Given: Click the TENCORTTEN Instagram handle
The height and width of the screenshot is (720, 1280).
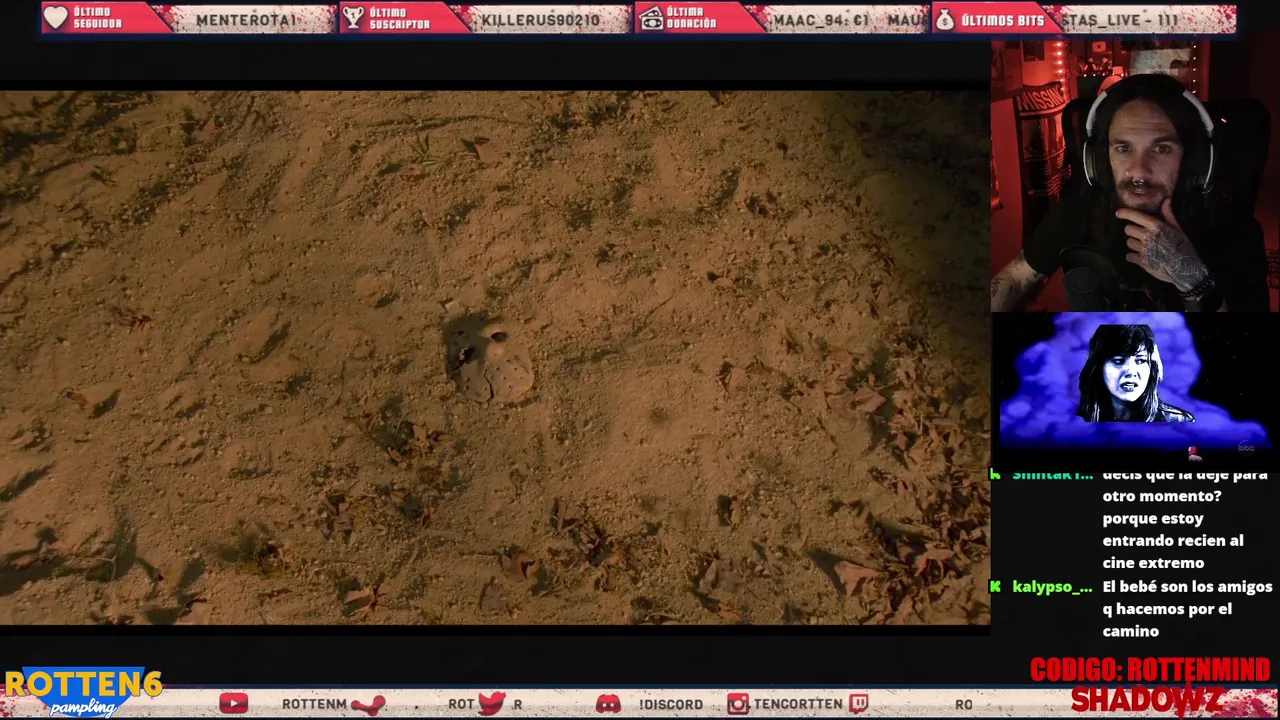Looking at the screenshot, I should coord(798,704).
